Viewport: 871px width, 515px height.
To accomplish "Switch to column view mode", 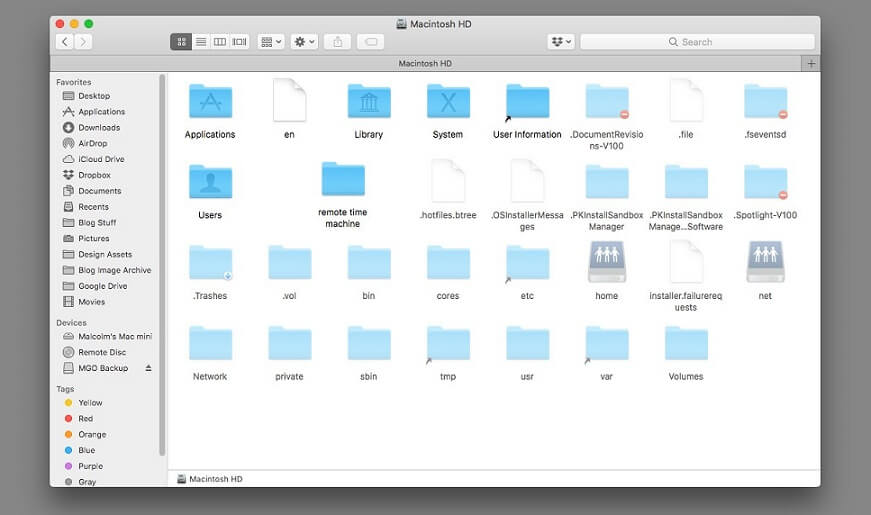I will [x=220, y=42].
